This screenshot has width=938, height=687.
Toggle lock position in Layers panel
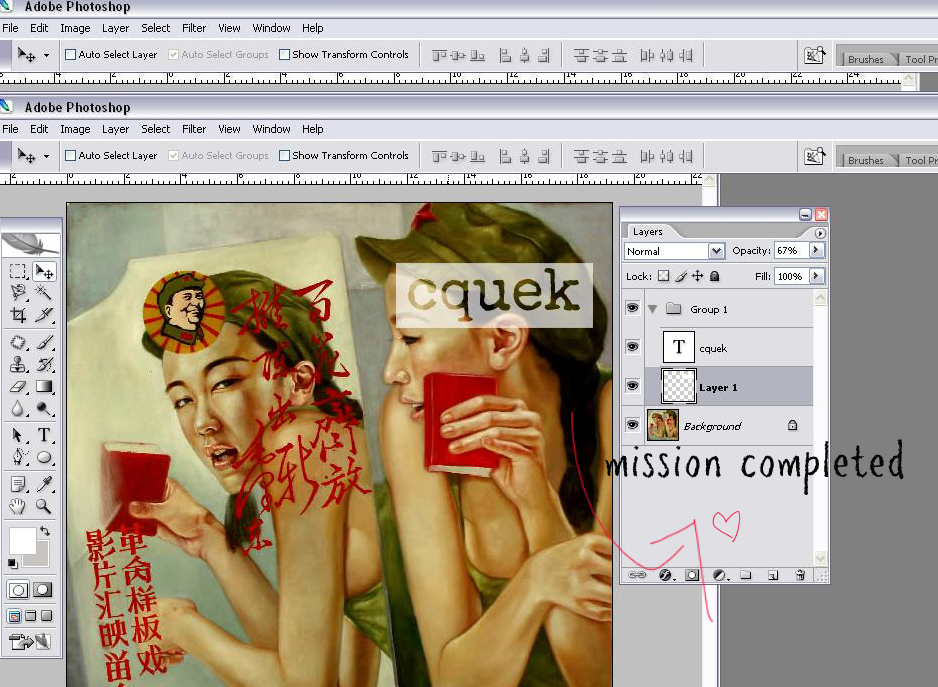click(x=698, y=276)
